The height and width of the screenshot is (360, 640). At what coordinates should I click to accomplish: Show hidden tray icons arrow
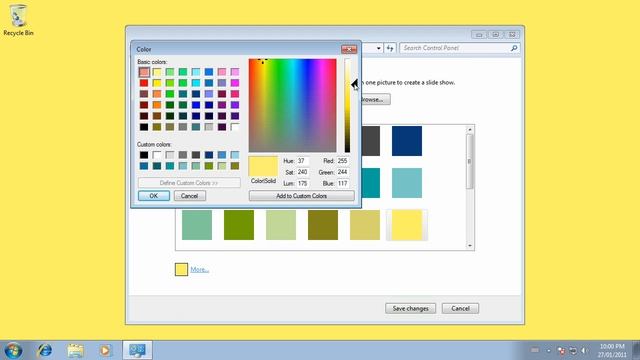(x=549, y=350)
